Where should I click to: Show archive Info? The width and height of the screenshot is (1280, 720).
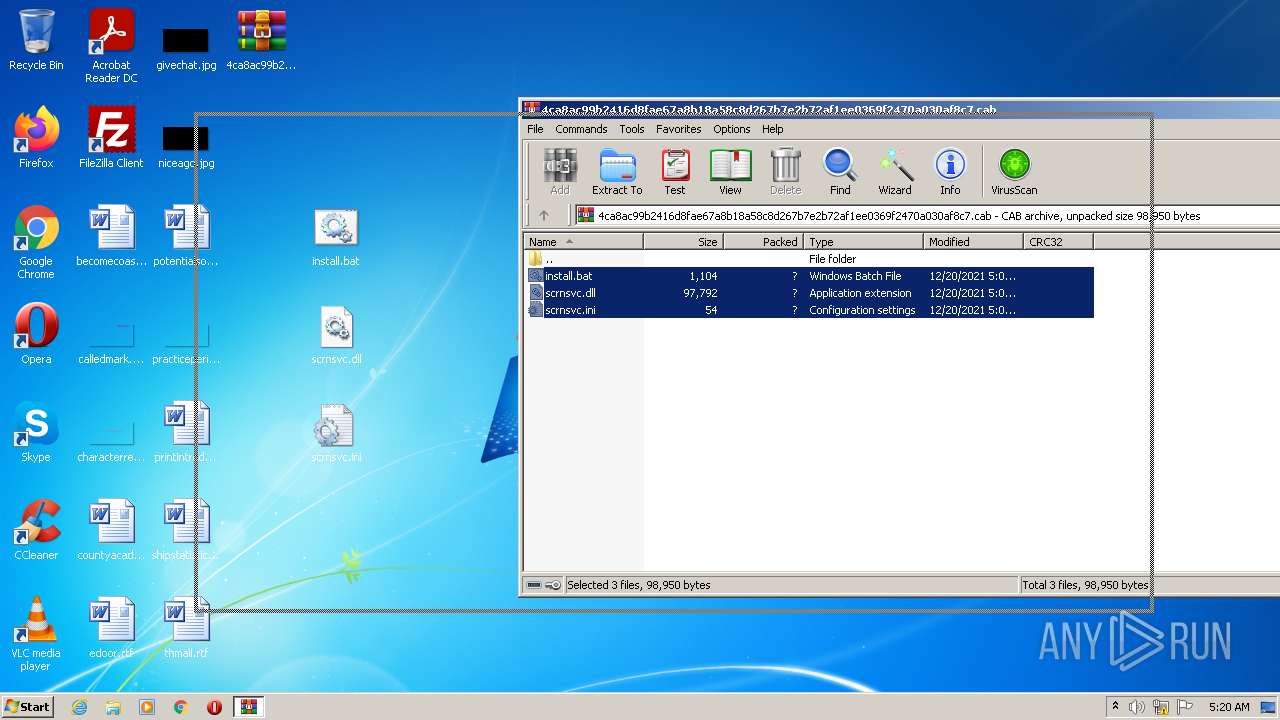pyautogui.click(x=950, y=172)
